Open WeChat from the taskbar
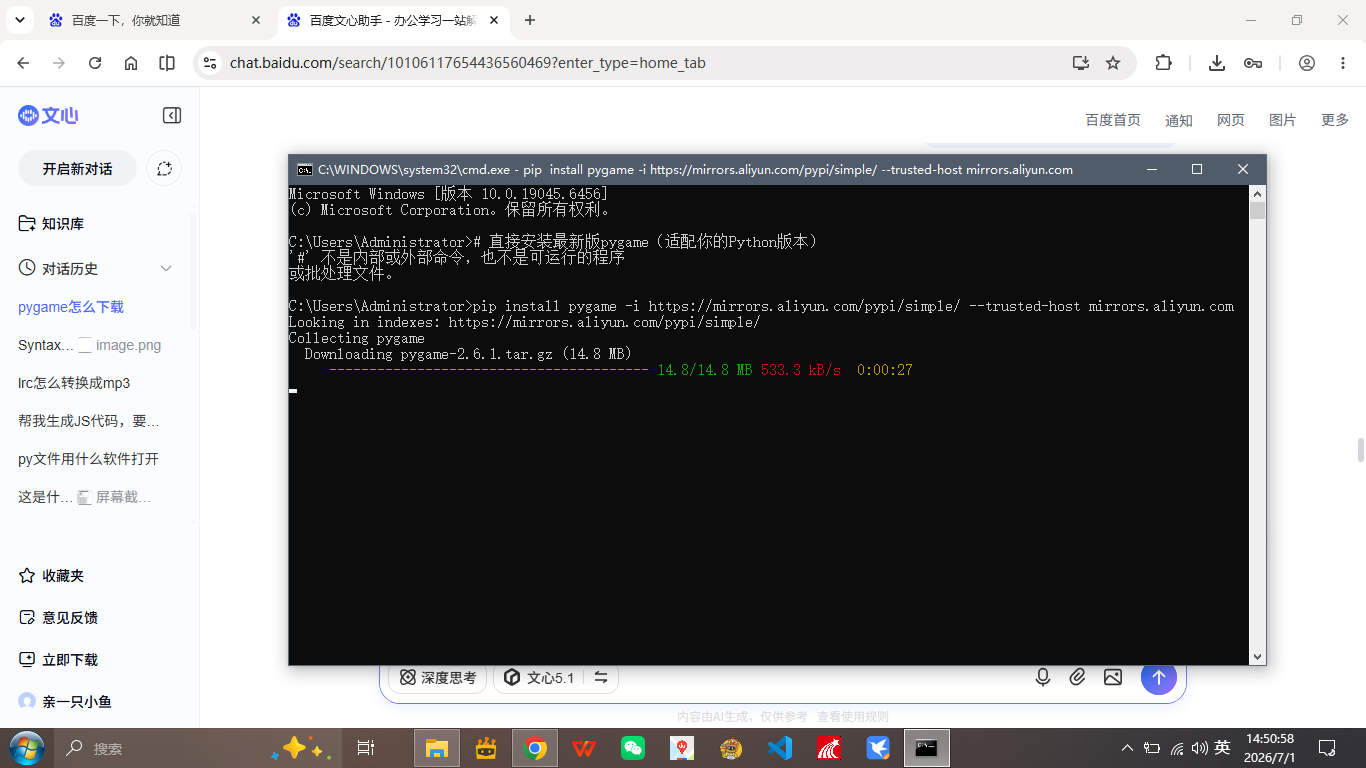 [x=633, y=748]
